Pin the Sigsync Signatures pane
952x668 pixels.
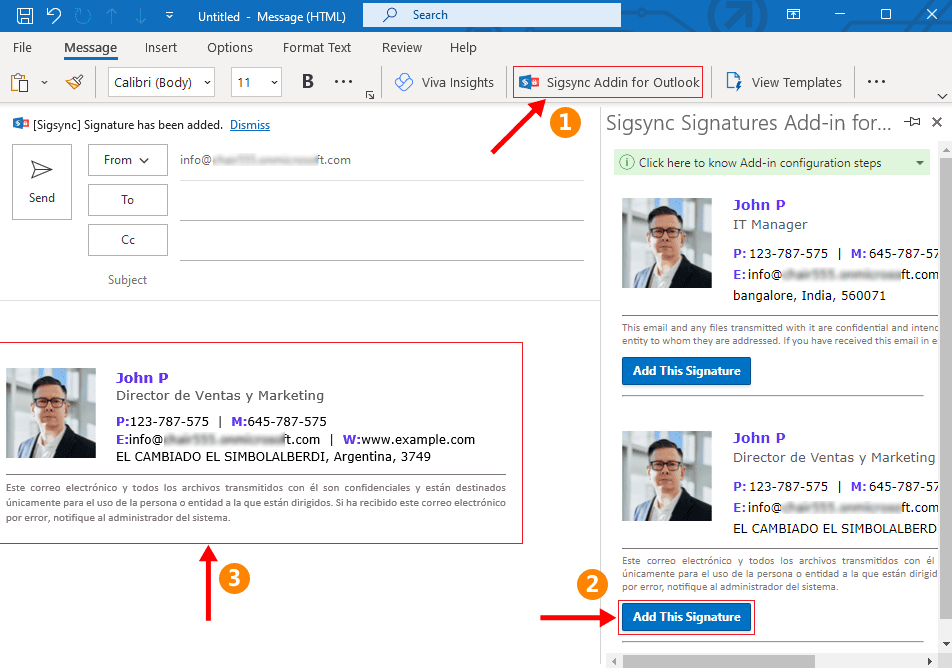click(912, 122)
